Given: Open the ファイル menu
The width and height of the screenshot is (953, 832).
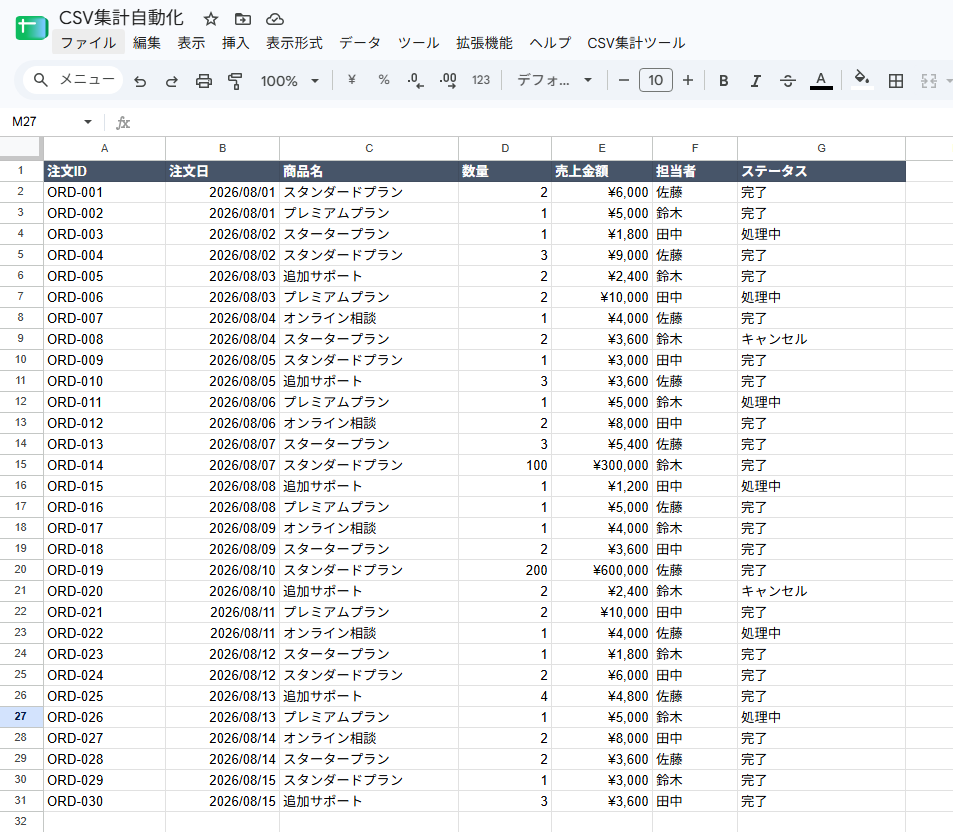Looking at the screenshot, I should point(88,43).
